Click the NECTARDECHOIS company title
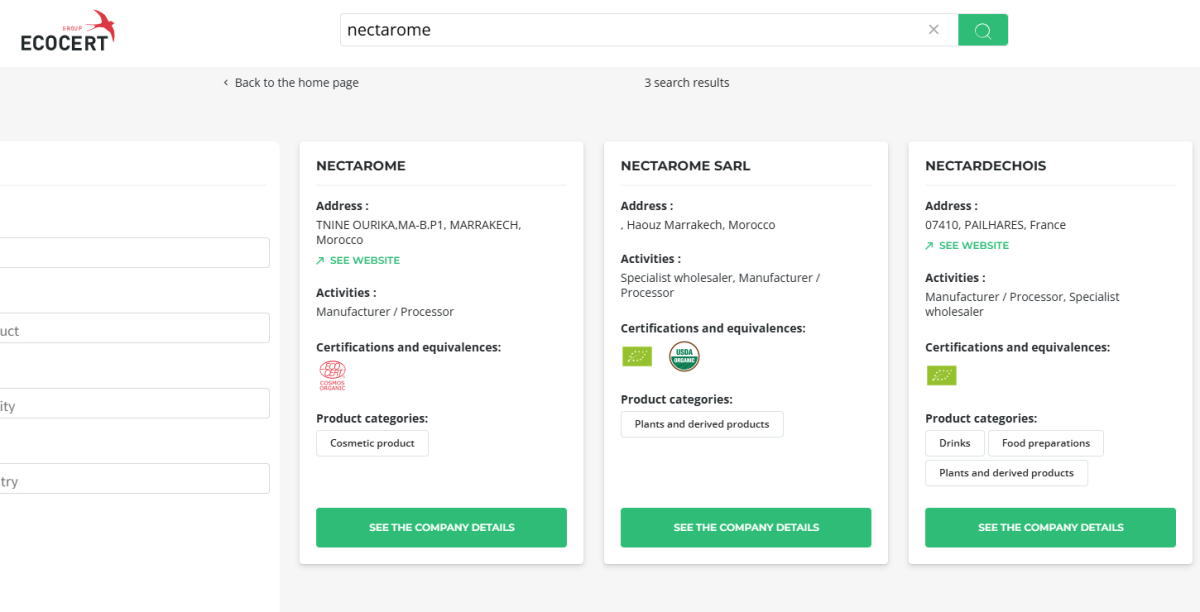The height and width of the screenshot is (612, 1200). pyautogui.click(x=985, y=166)
